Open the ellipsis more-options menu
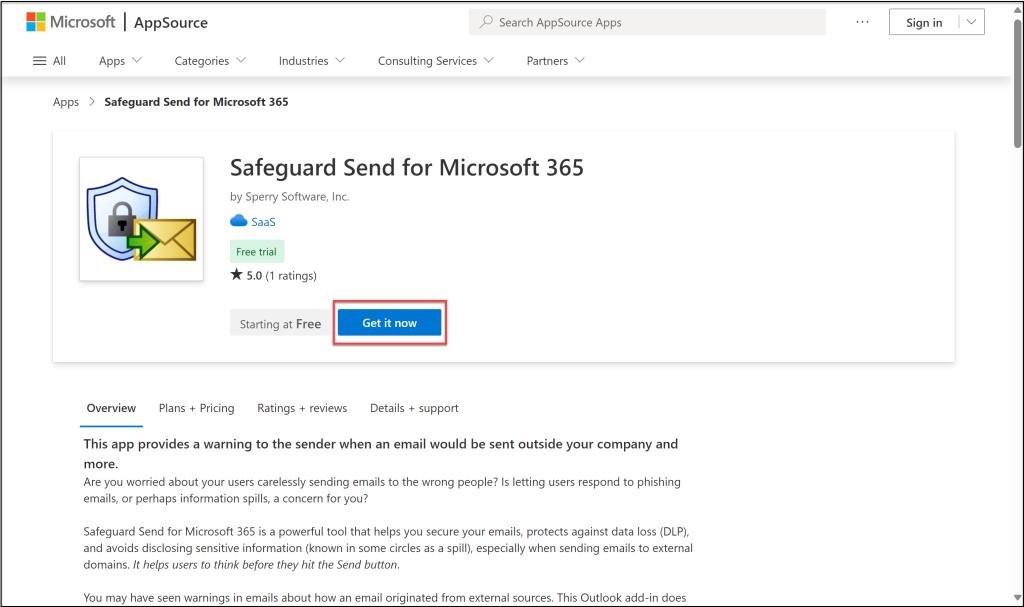The height and width of the screenshot is (607, 1024). tap(862, 21)
